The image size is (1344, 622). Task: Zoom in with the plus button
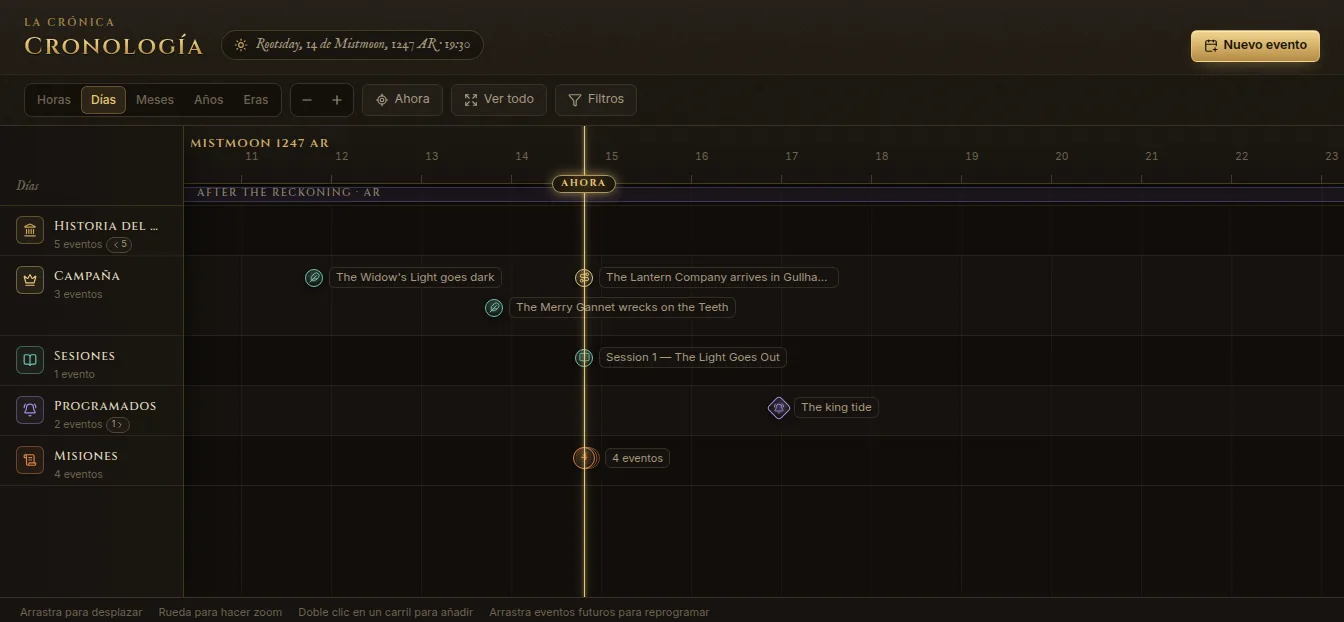337,100
